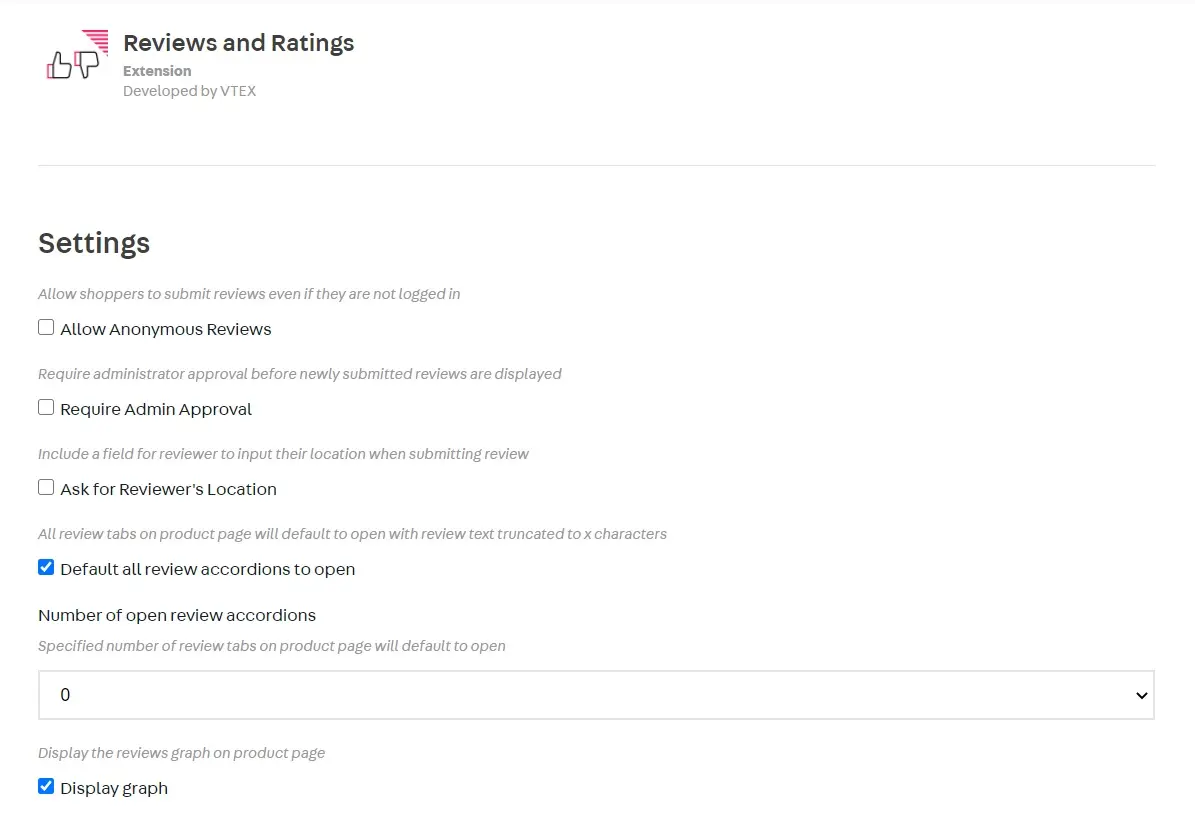Disable the Display graph checkbox

pos(46,787)
